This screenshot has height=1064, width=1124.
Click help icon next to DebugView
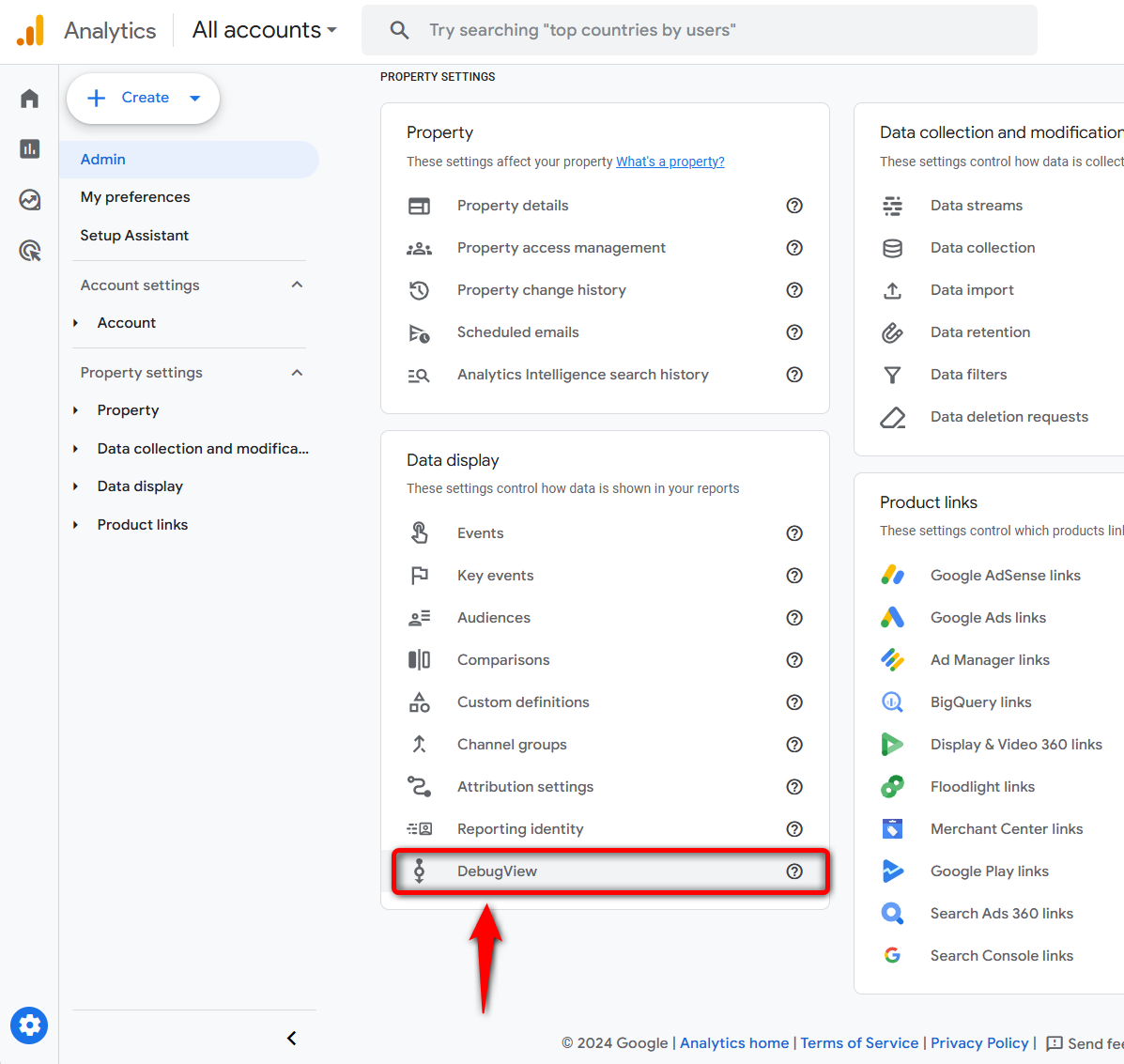794,871
